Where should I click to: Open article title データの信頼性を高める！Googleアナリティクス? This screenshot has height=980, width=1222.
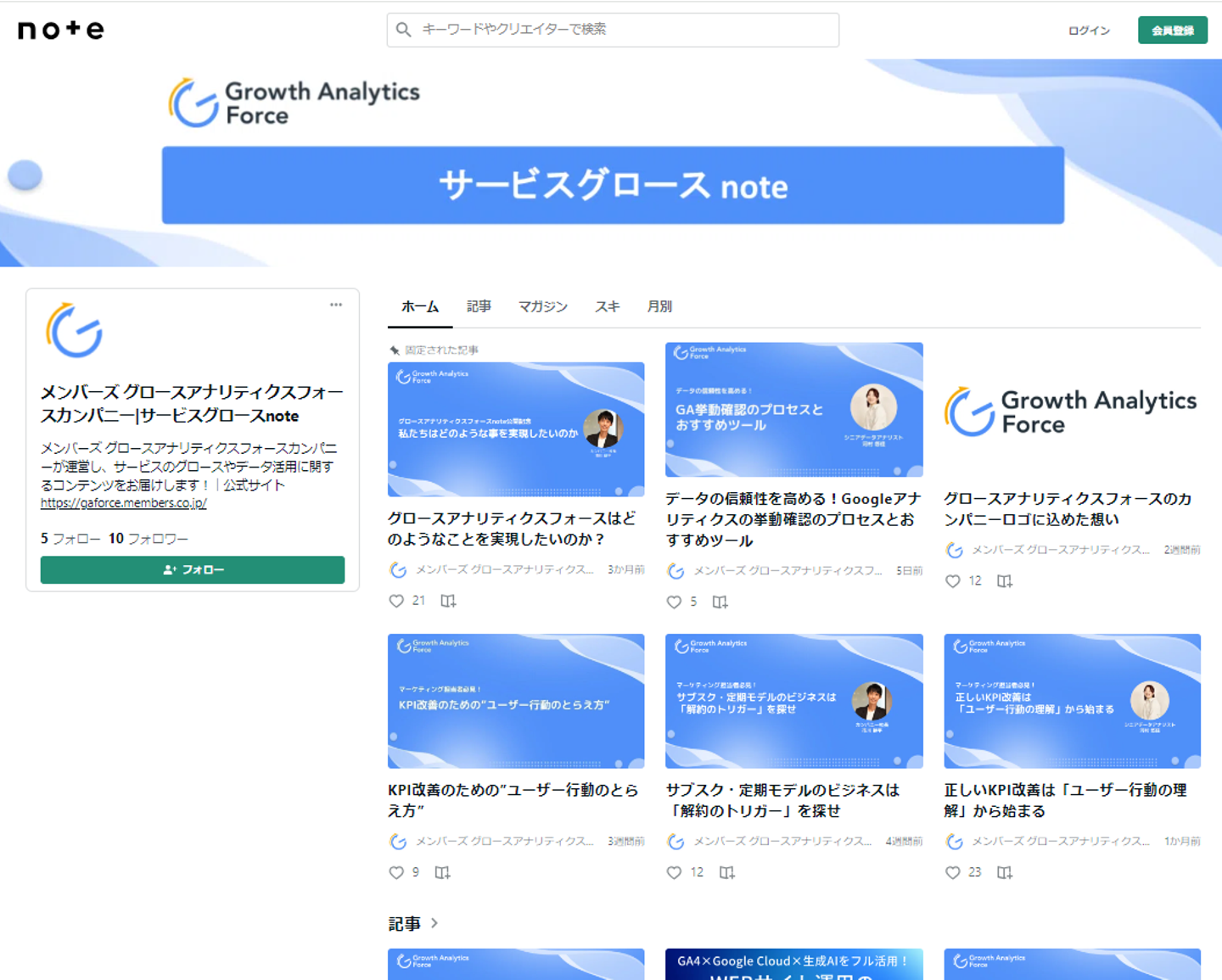coord(793,519)
